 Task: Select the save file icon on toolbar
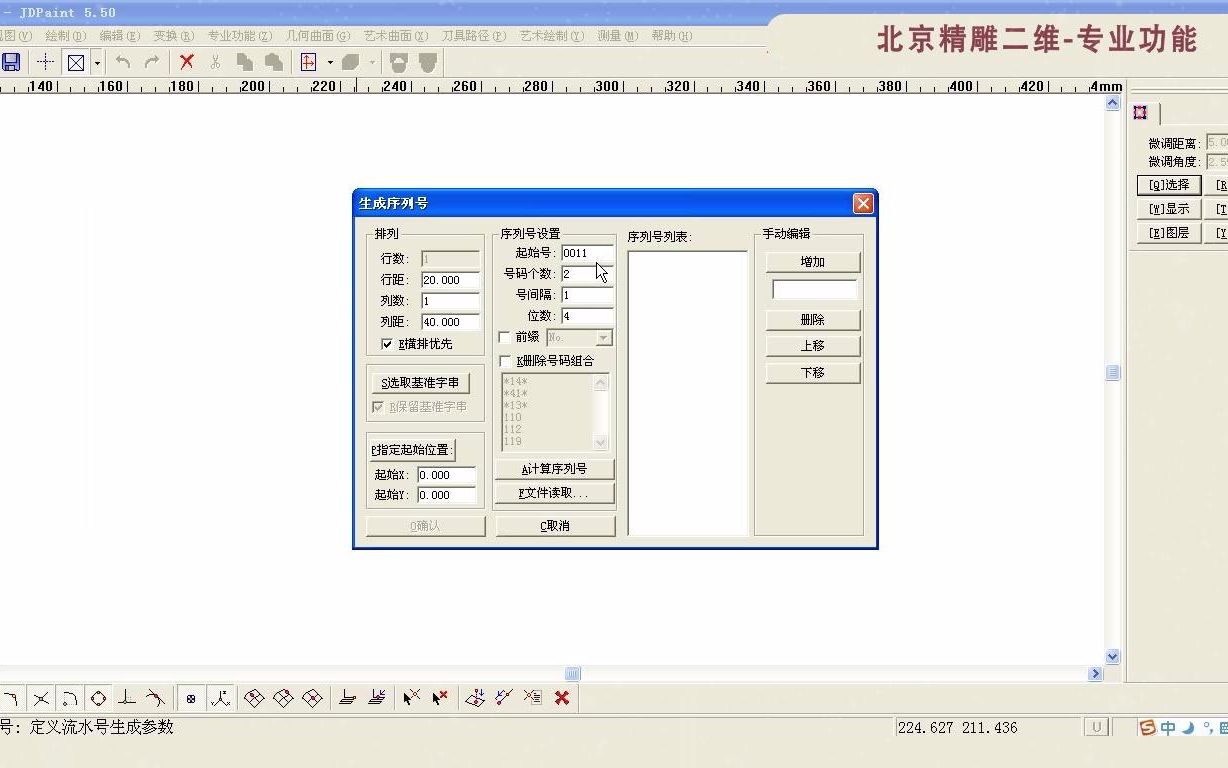pyautogui.click(x=11, y=62)
